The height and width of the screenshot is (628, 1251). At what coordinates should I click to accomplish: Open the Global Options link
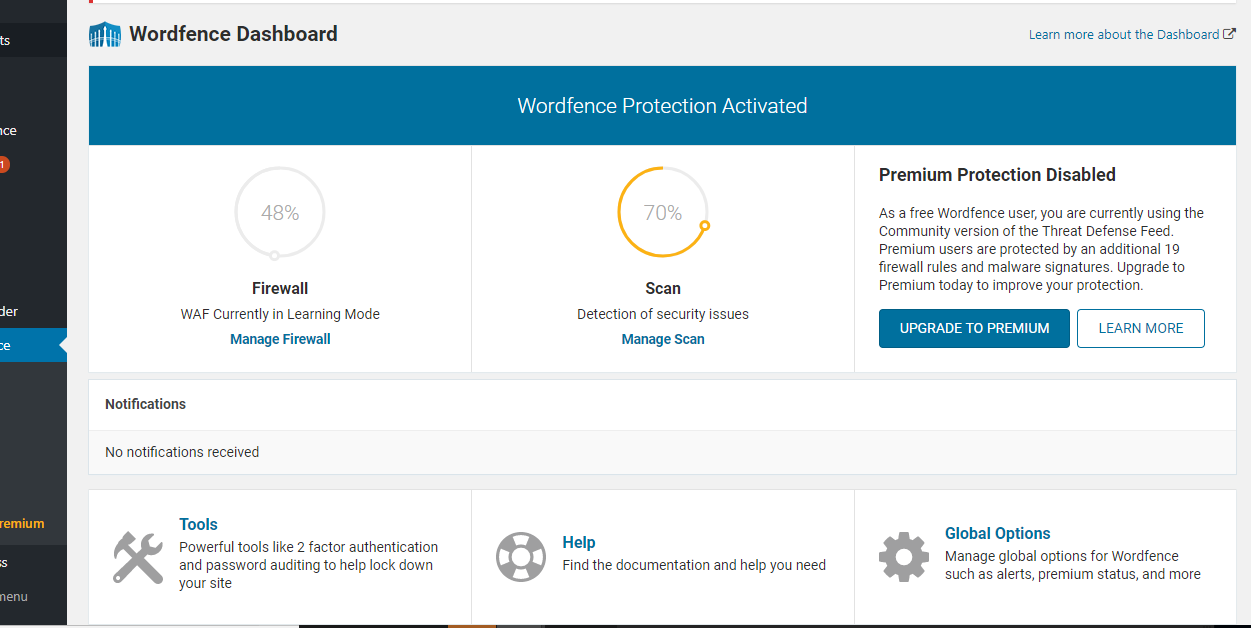(x=998, y=533)
